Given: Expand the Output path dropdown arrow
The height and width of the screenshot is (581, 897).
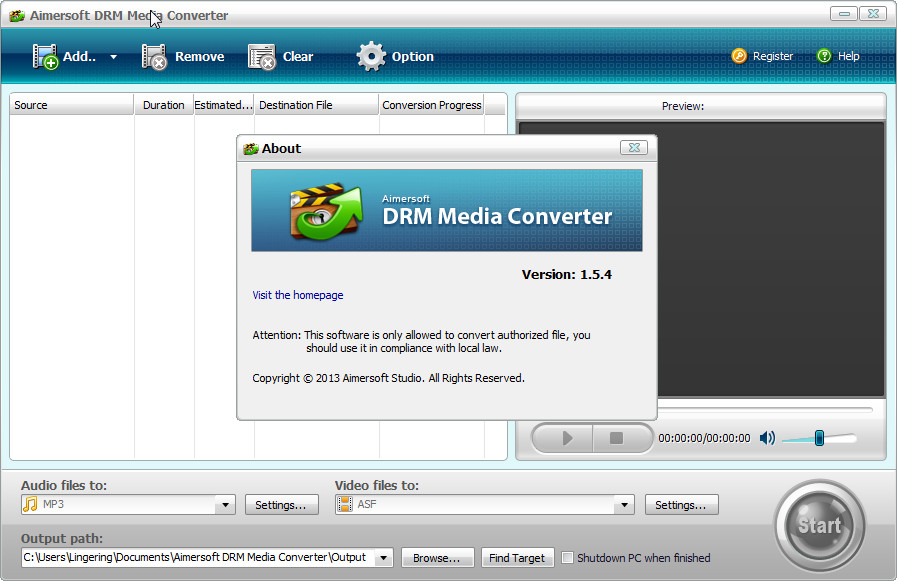Looking at the screenshot, I should pos(384,557).
